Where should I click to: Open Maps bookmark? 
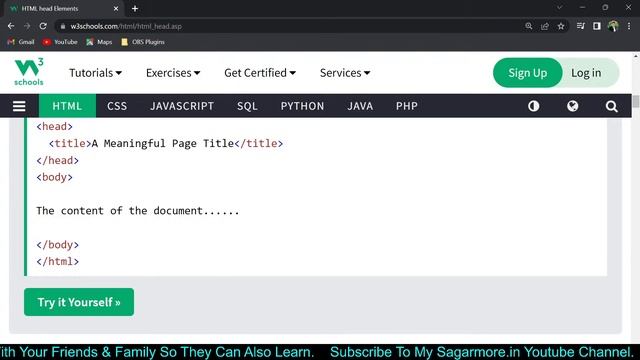99,42
